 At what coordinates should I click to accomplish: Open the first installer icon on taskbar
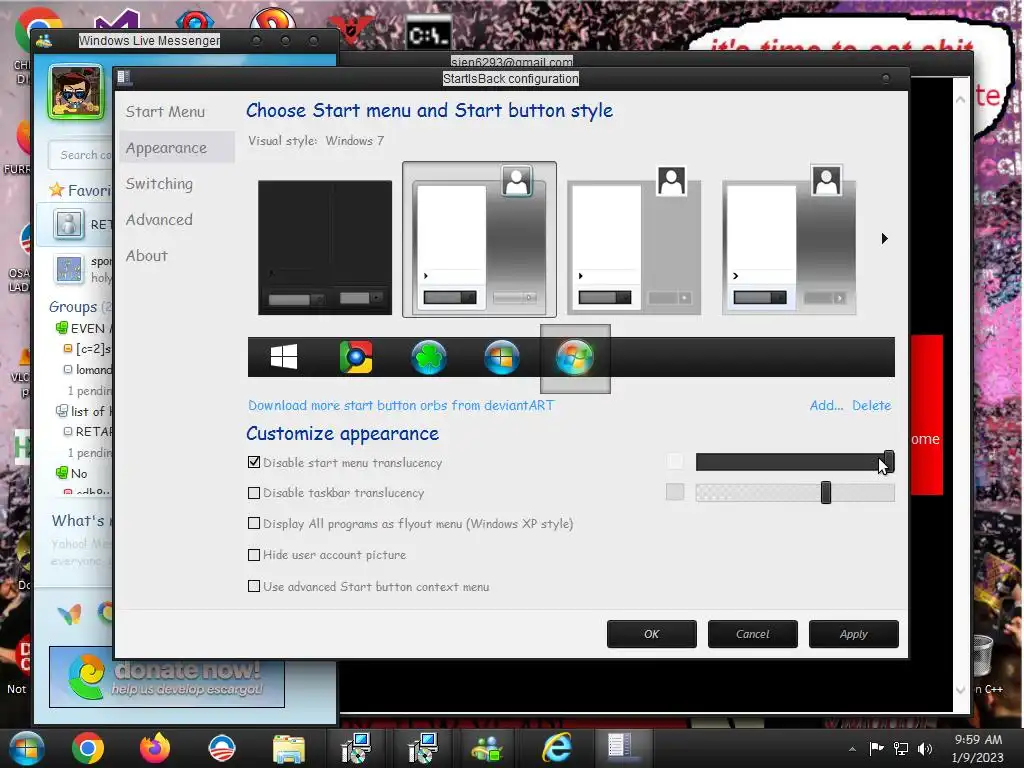point(356,748)
